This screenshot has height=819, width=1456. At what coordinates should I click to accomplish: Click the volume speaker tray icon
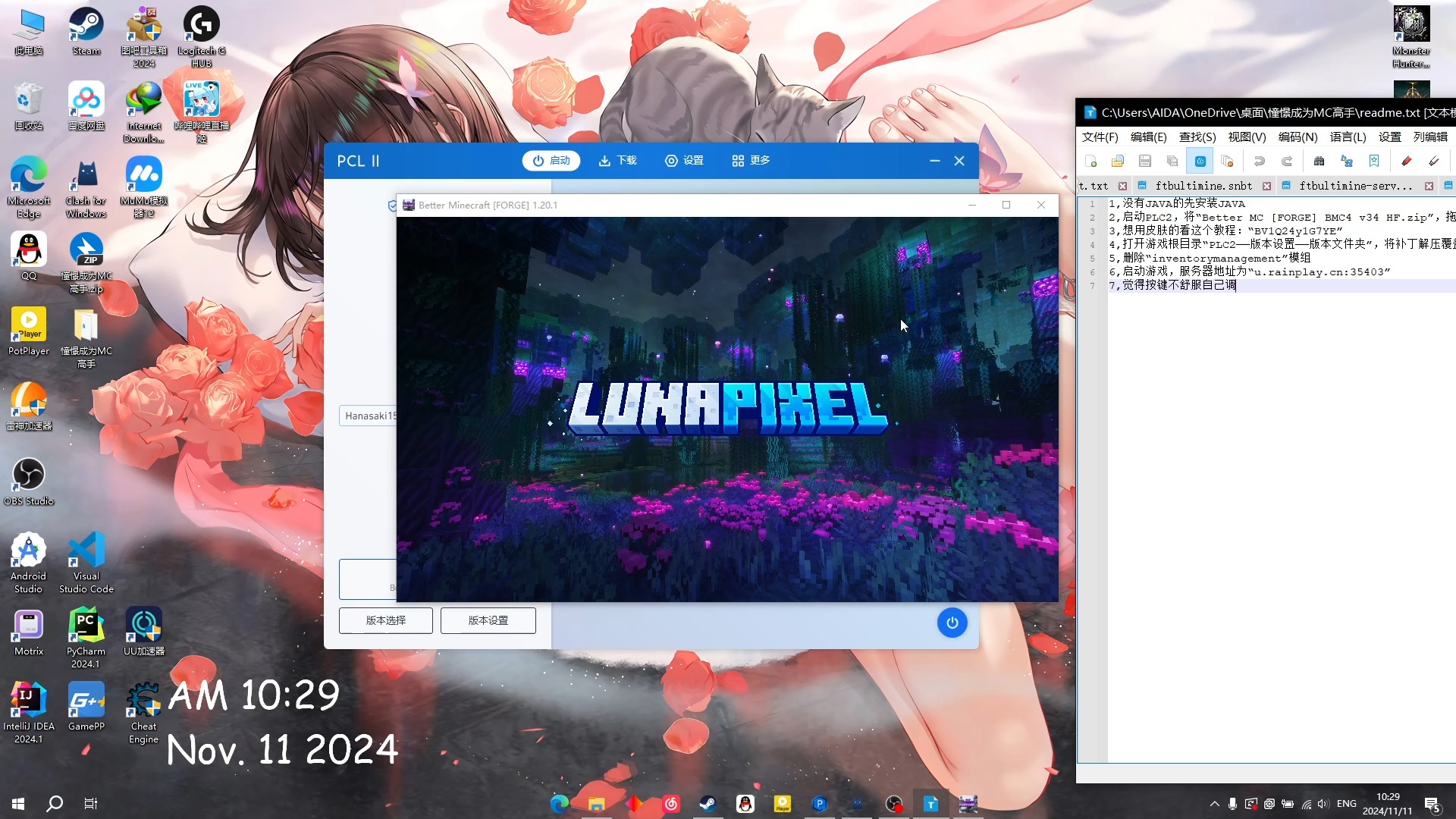[1323, 804]
